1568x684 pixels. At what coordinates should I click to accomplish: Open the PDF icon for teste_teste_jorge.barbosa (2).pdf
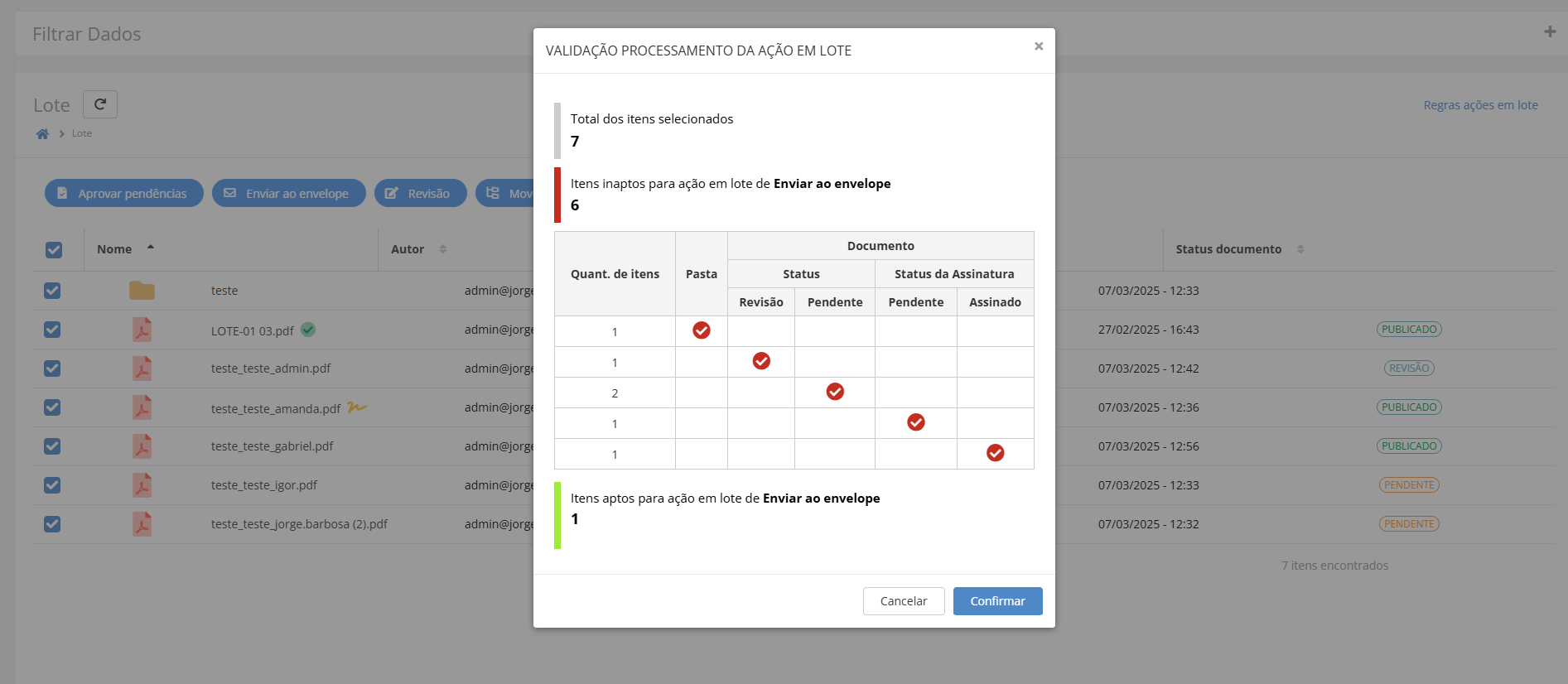(x=142, y=524)
